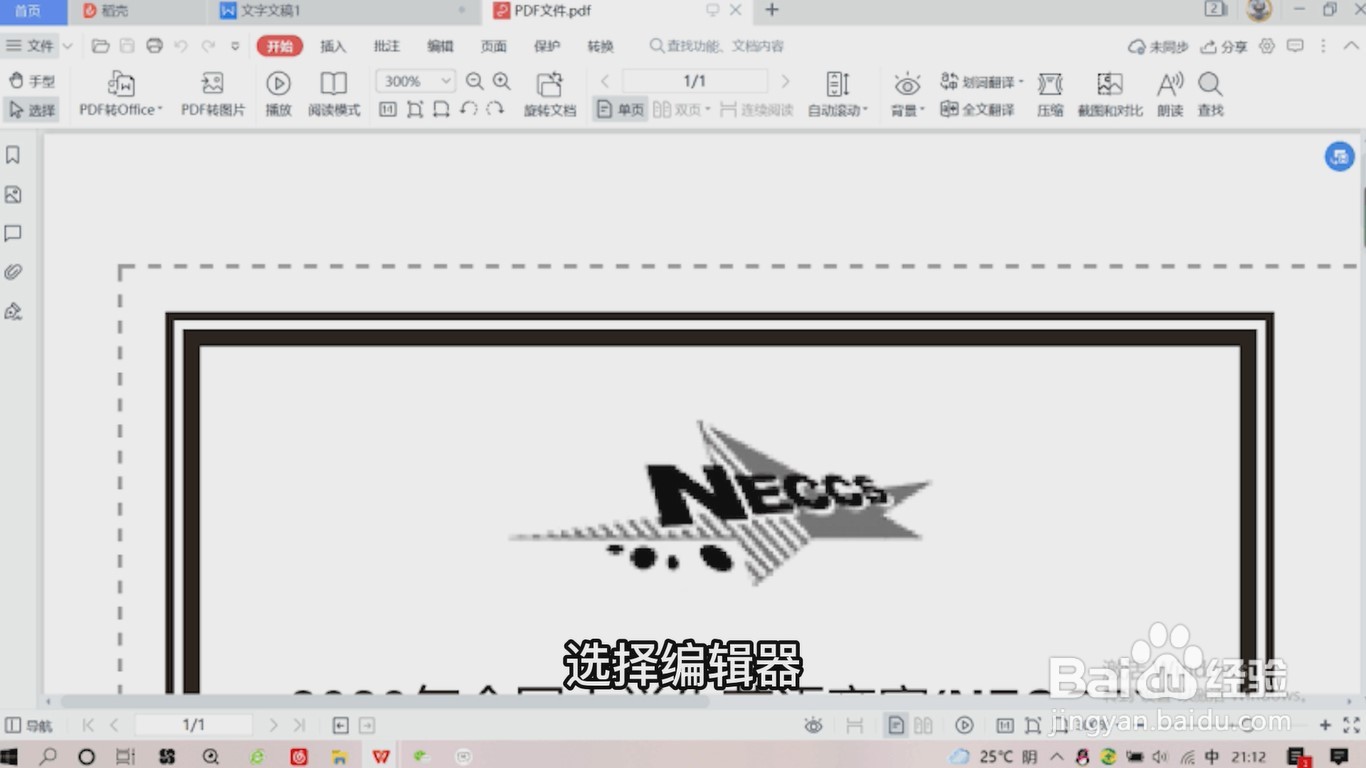Viewport: 1366px width, 768px height.
Task: Click the zoom out magnifier
Action: (475, 81)
